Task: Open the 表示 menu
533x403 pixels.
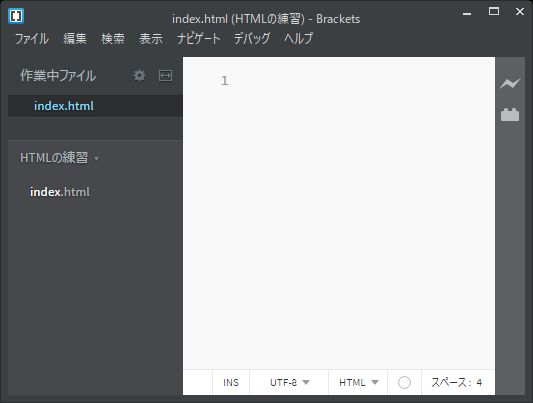Action: 151,38
